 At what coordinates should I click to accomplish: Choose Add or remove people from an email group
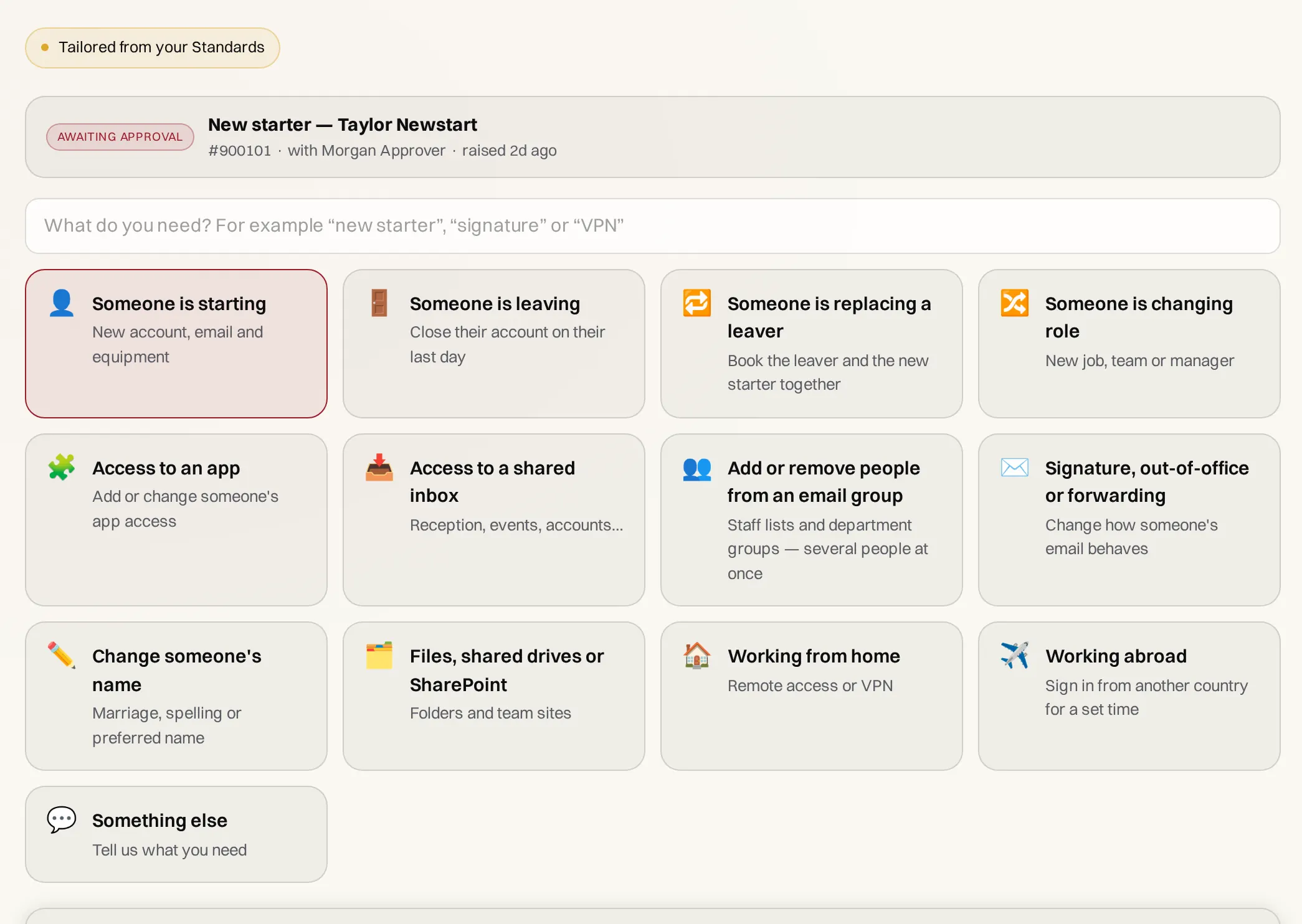(812, 520)
